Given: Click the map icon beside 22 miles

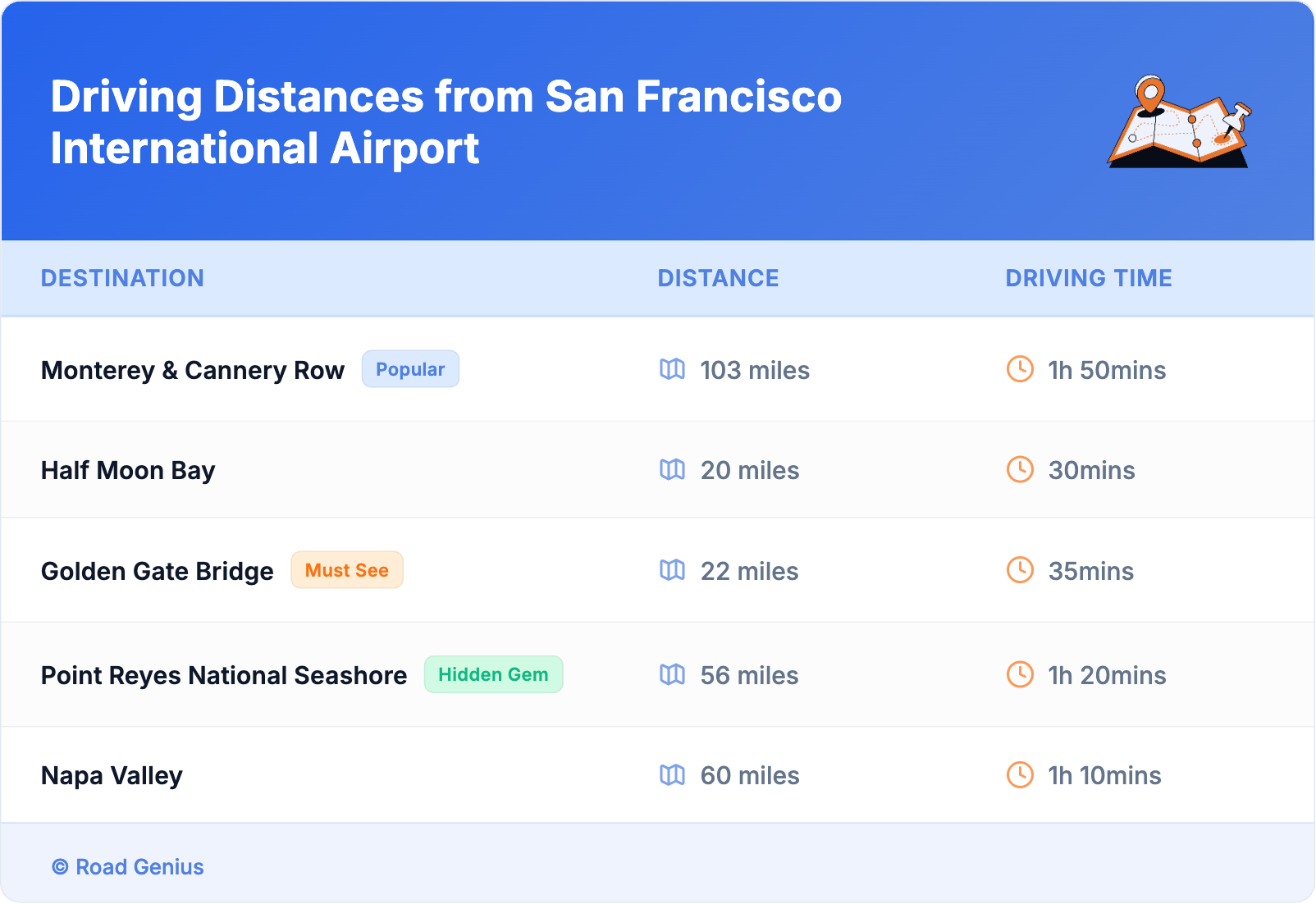Looking at the screenshot, I should [672, 570].
